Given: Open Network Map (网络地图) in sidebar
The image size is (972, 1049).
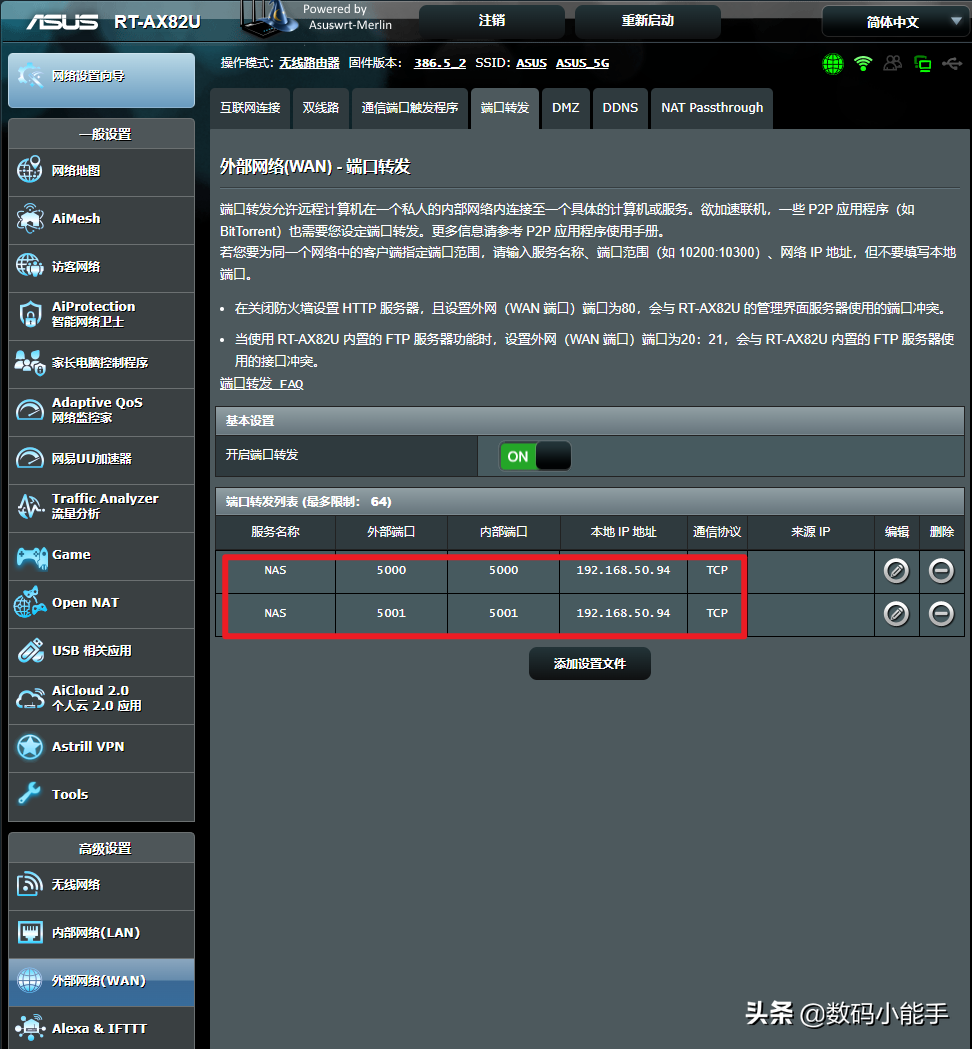Looking at the screenshot, I should pyautogui.click(x=102, y=171).
